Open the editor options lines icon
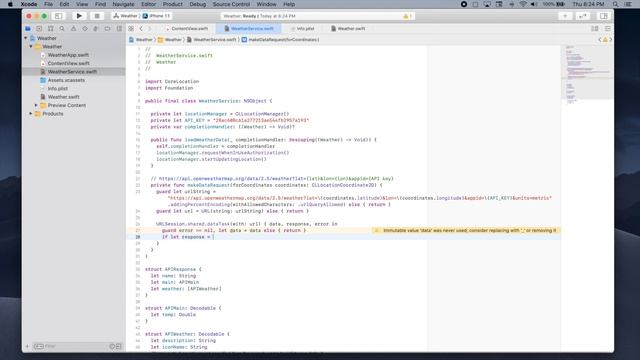The image size is (640, 360). pyautogui.click(x=595, y=29)
